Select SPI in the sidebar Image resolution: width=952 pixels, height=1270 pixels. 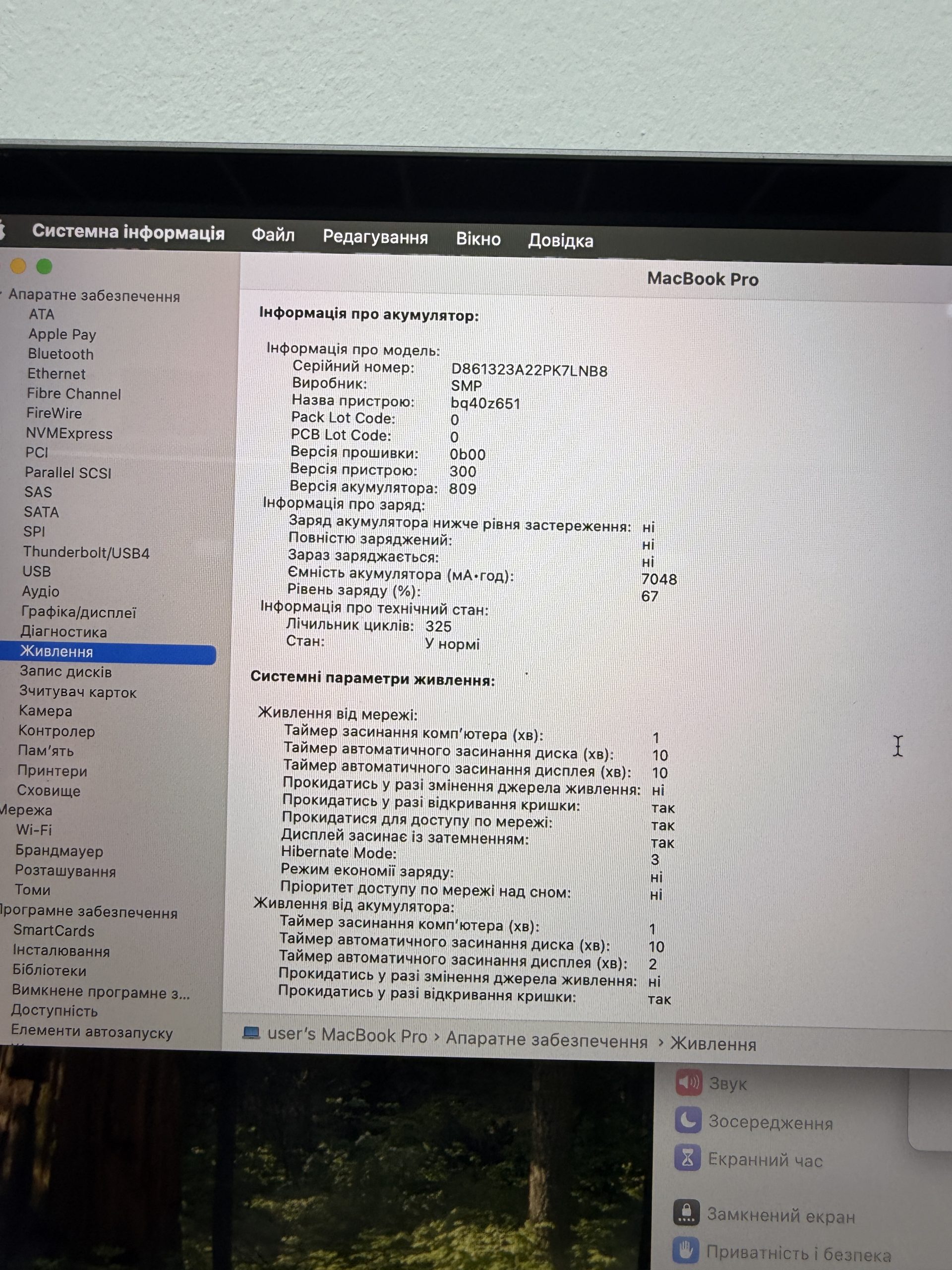point(34,532)
